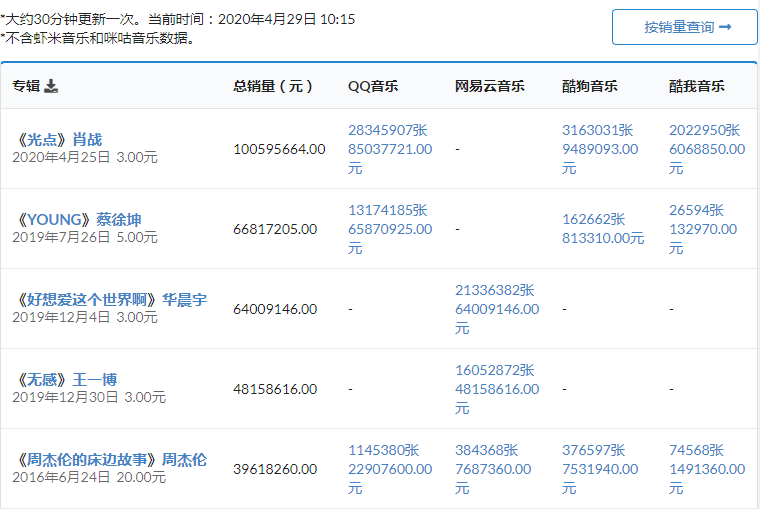Image resolution: width=760 pixels, height=509 pixels.
Task: Select 酷我音乐 sales 74568张 for 周杰伦
Action: click(x=697, y=450)
